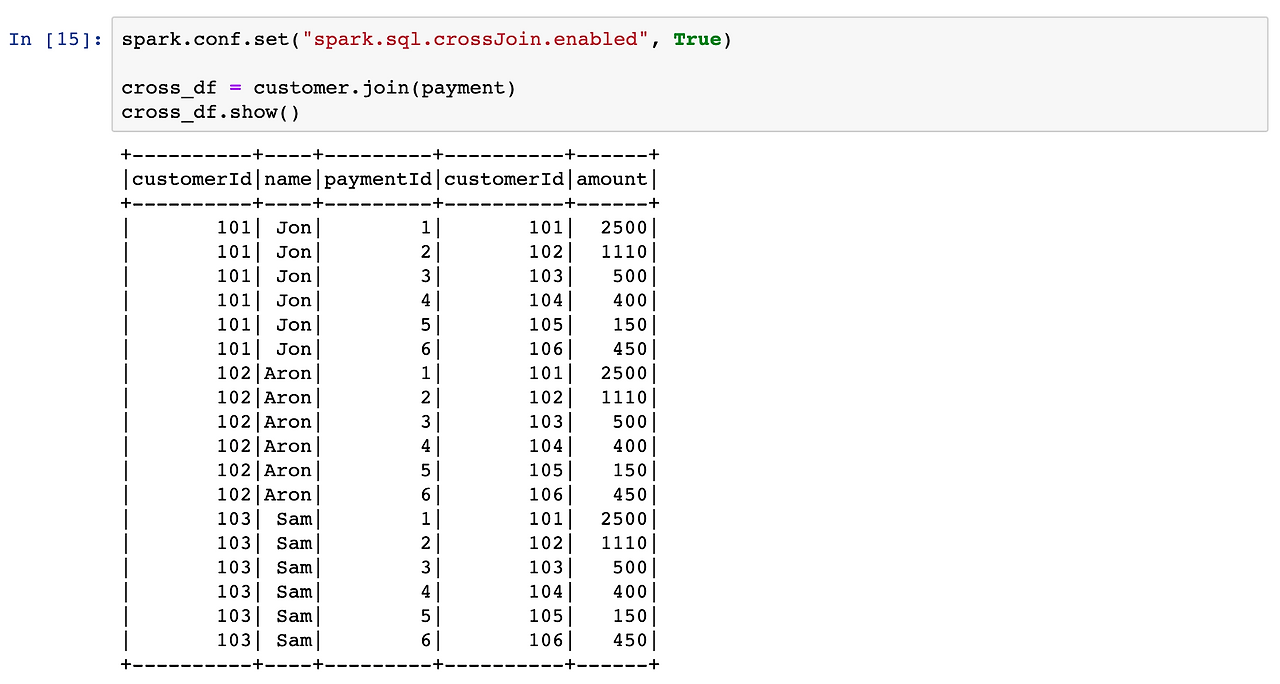The width and height of the screenshot is (1280, 684).
Task: Click name Sam in the amount 1110 row
Action: pos(294,543)
